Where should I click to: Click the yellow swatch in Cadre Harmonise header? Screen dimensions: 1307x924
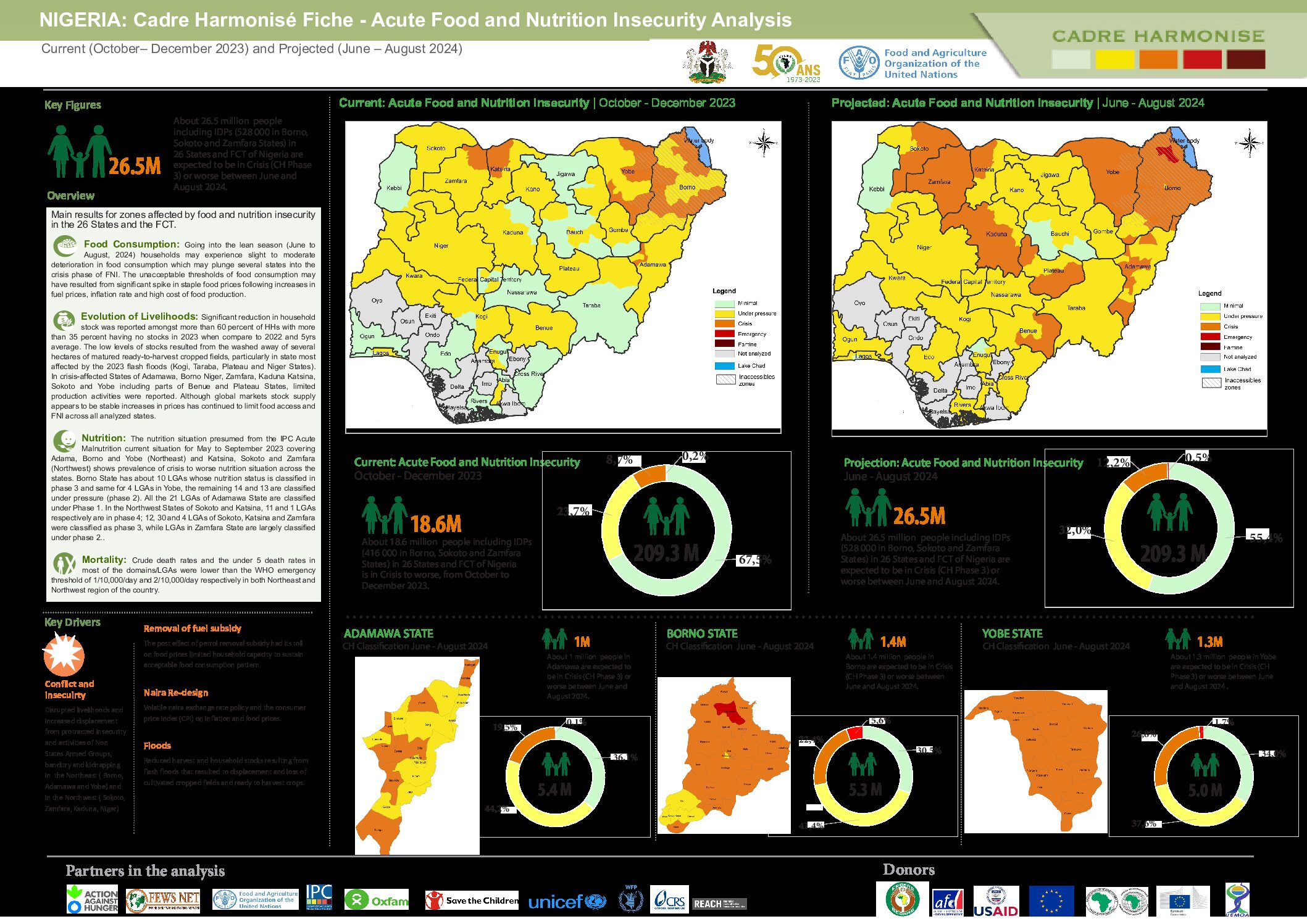1114,60
